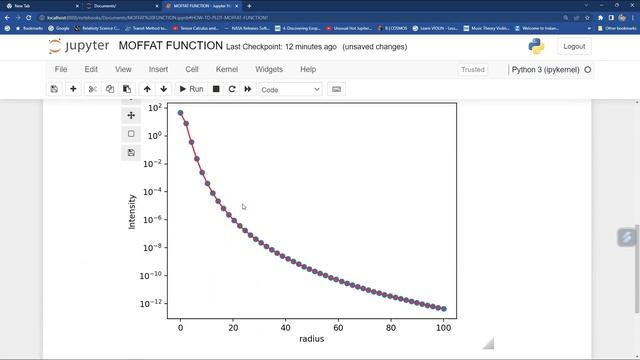Click the Python logo icon
Screen dimensions: 640x360
click(x=536, y=47)
